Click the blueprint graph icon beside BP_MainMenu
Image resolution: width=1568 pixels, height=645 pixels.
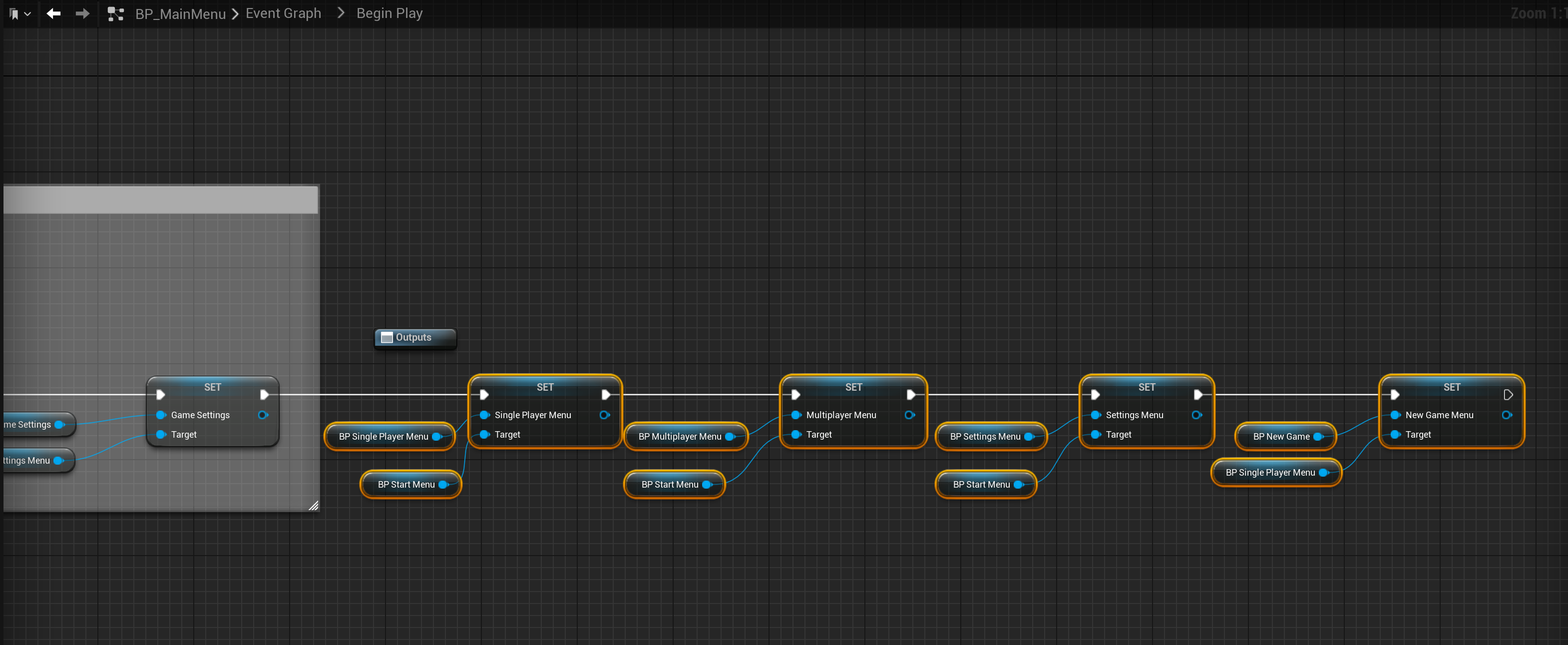pos(115,13)
